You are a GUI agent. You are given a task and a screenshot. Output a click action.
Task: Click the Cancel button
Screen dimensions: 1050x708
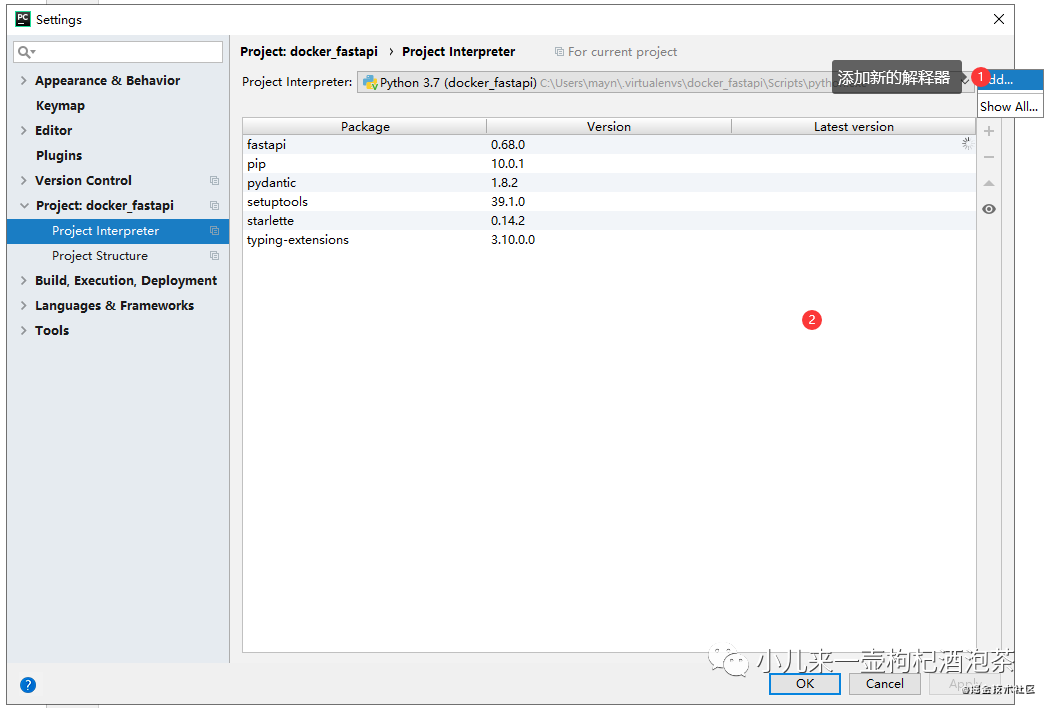[x=884, y=683]
